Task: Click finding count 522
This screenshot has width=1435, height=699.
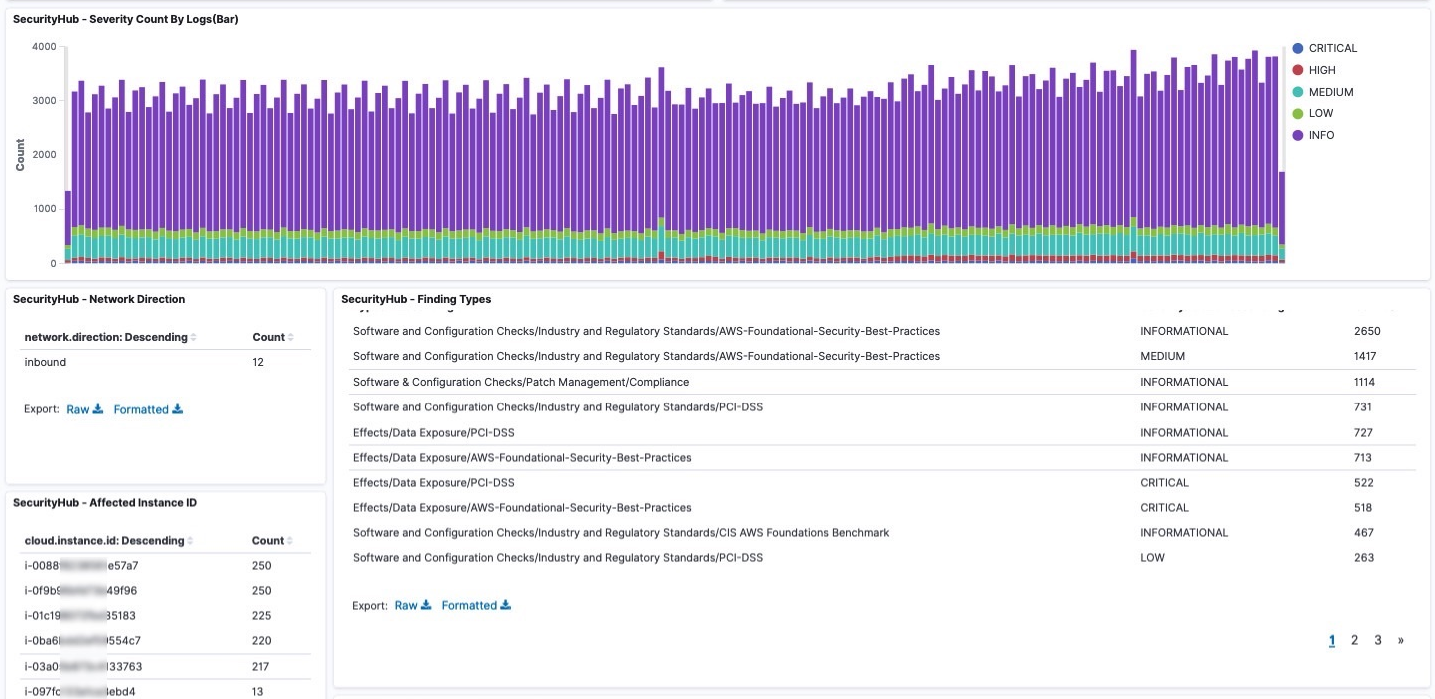Action: 1363,482
